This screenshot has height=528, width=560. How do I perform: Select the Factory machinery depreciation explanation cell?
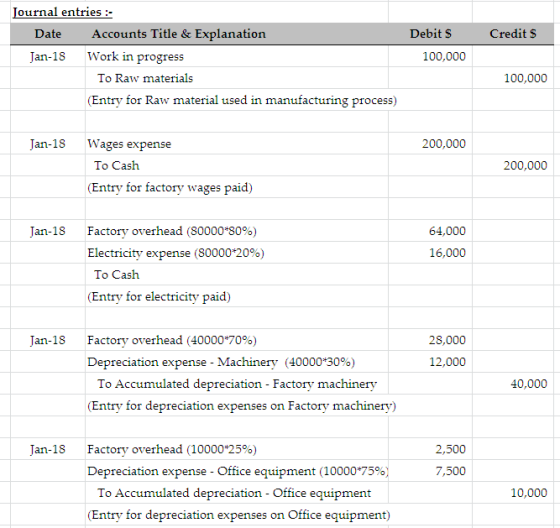click(x=242, y=406)
